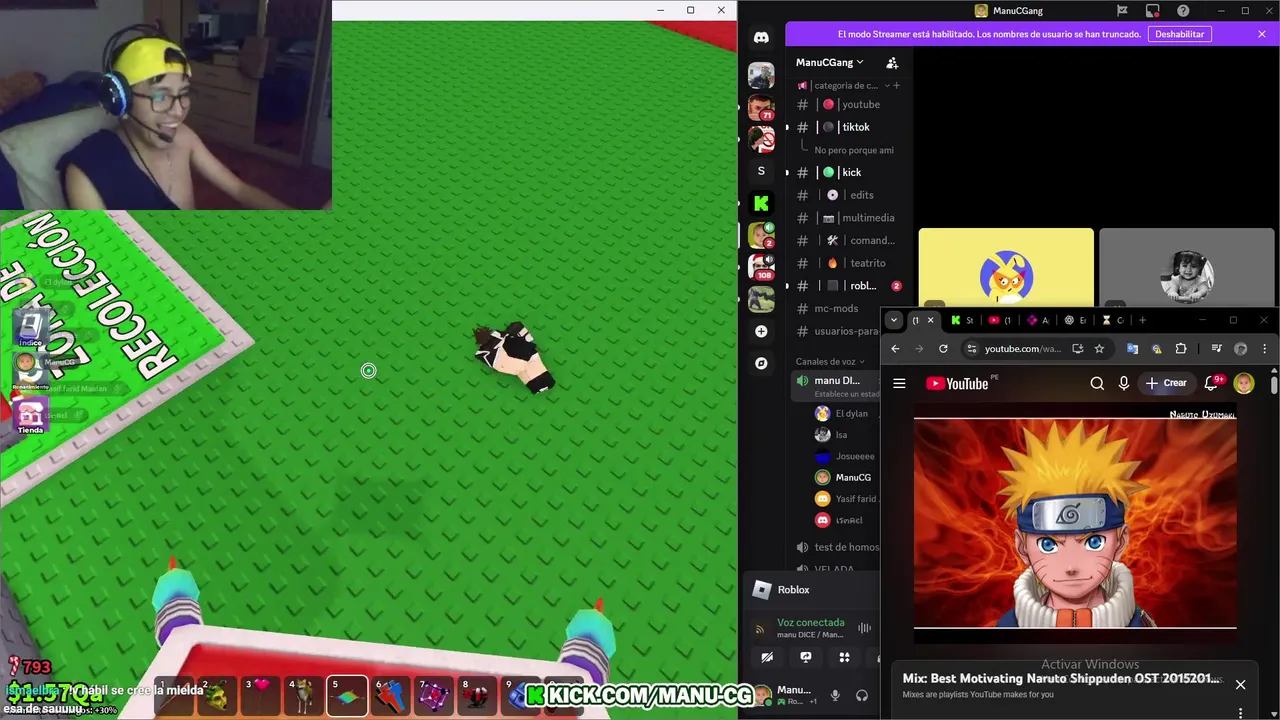Open the Chrome media control icon

coord(1216,348)
